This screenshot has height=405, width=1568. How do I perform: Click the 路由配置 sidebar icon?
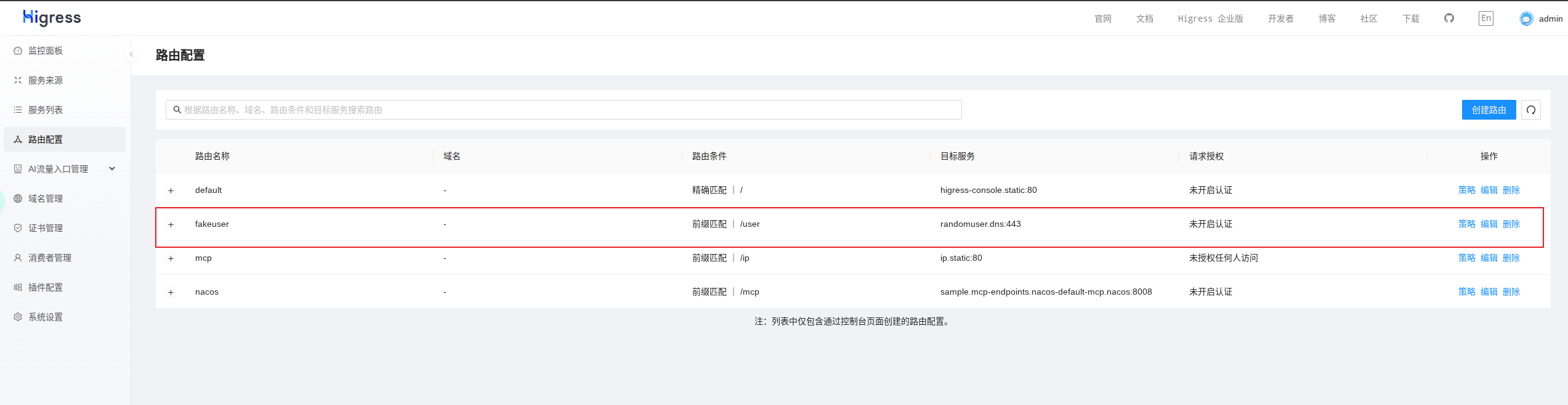[x=18, y=139]
